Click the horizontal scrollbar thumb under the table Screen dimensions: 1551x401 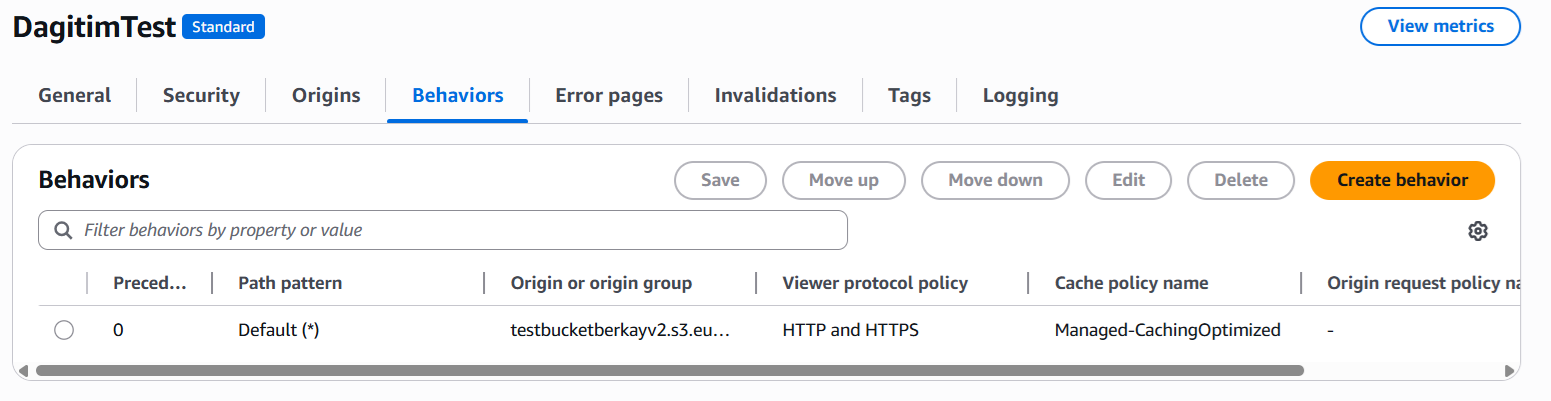click(x=670, y=370)
